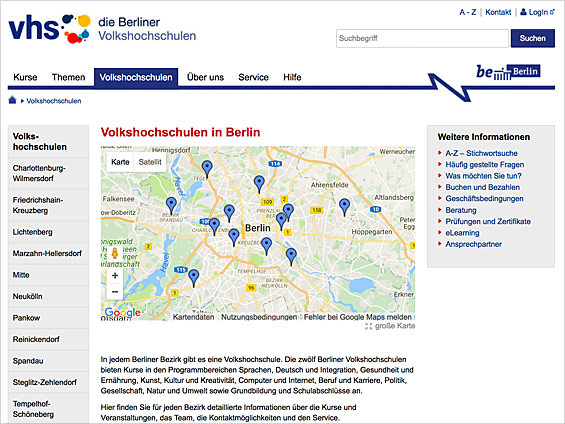This screenshot has height=424, width=565.
Task: Open the Themen menu
Action: tap(68, 77)
